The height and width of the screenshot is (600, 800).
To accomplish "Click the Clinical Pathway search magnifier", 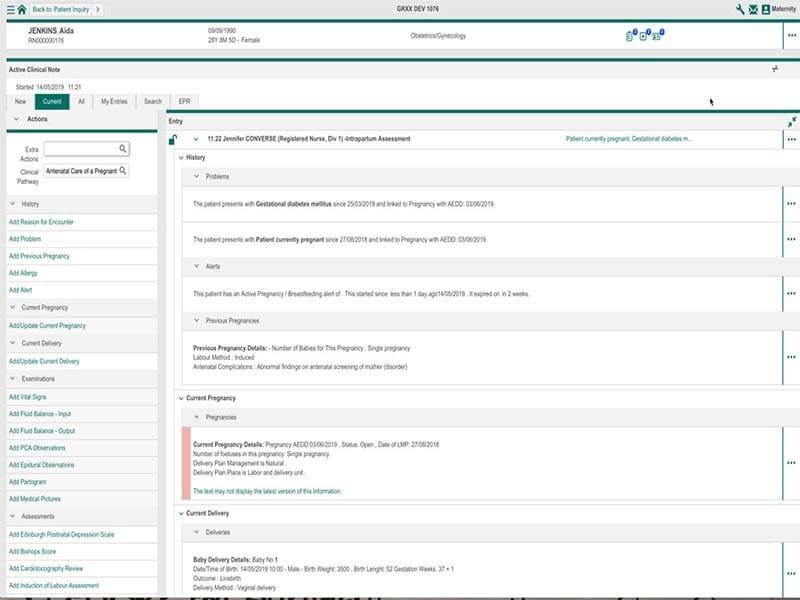I will point(122,170).
